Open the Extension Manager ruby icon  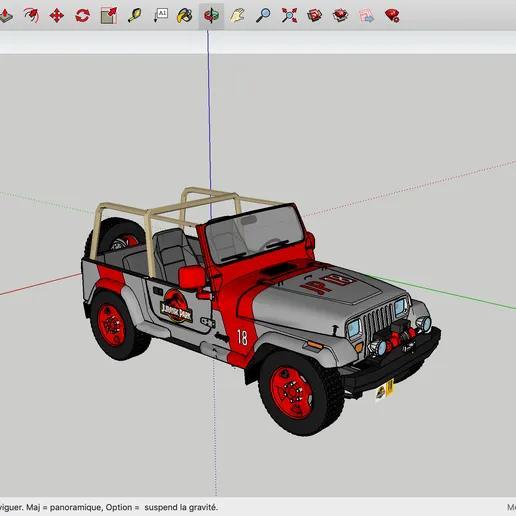click(392, 16)
